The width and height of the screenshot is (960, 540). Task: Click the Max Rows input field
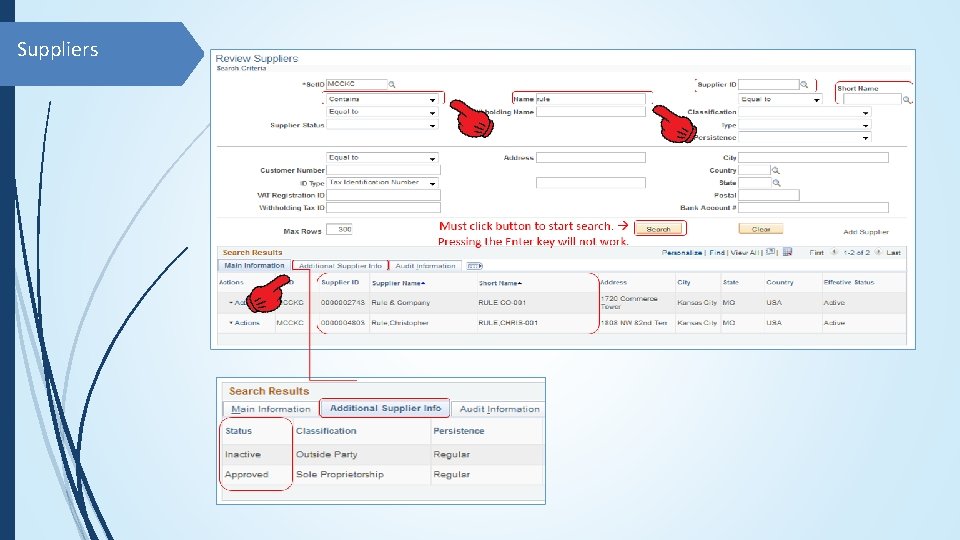point(339,230)
